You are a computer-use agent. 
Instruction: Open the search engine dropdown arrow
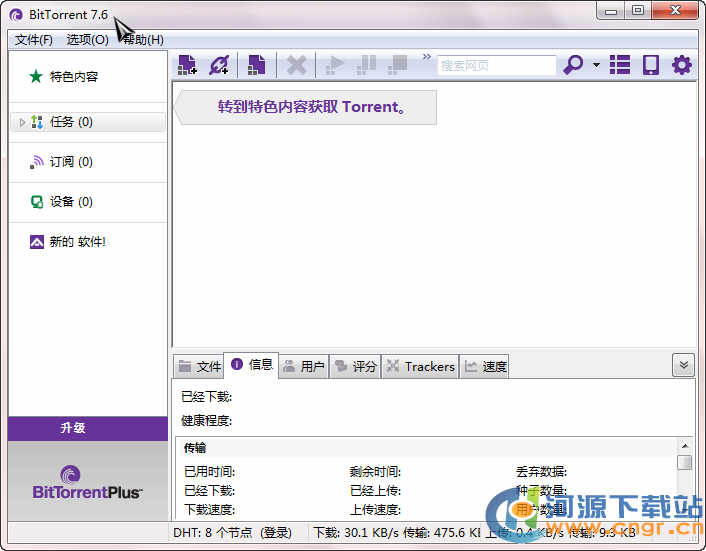click(596, 65)
